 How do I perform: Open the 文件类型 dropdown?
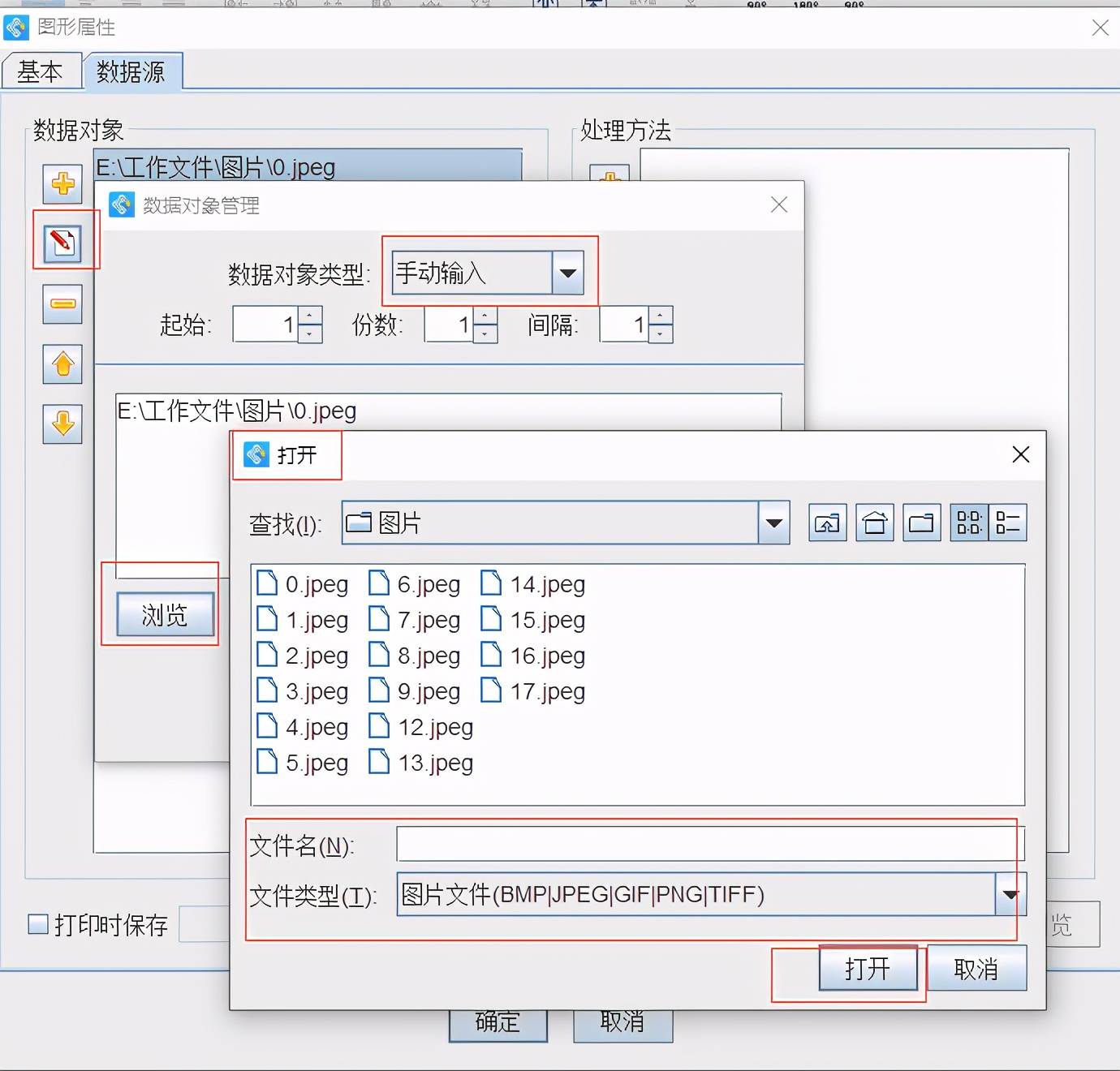(x=1010, y=894)
